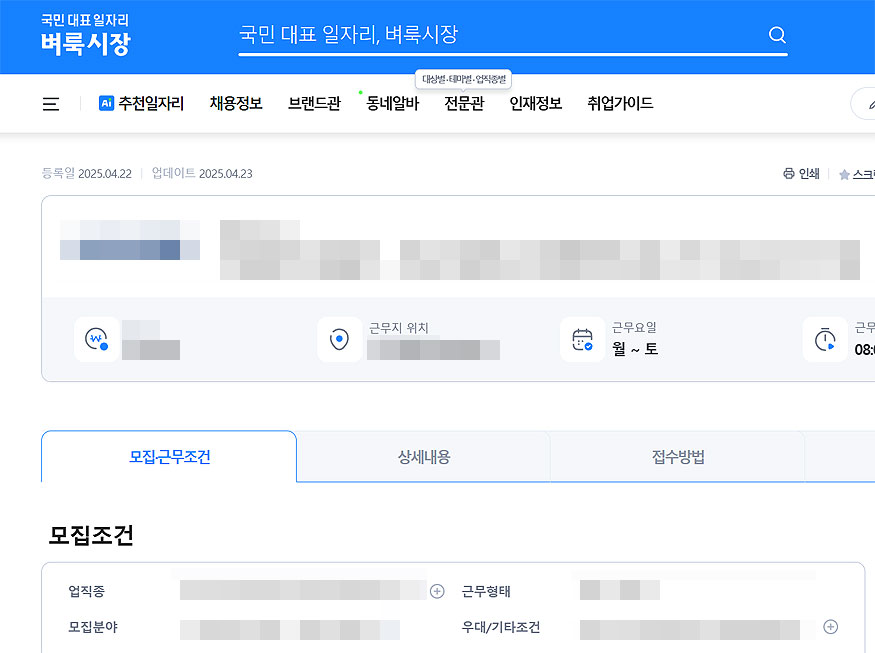Click the 근무지 위치 label
875x653 pixels.
[398, 328]
